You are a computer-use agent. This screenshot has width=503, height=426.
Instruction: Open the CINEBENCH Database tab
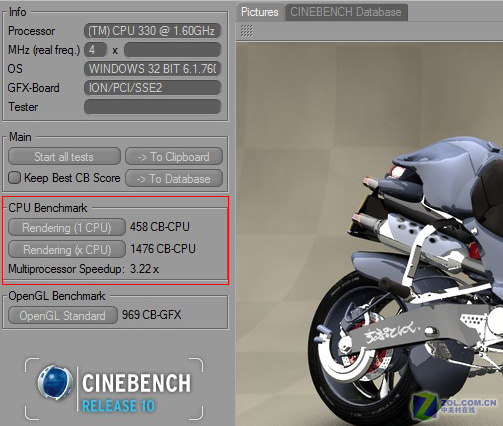(x=346, y=12)
